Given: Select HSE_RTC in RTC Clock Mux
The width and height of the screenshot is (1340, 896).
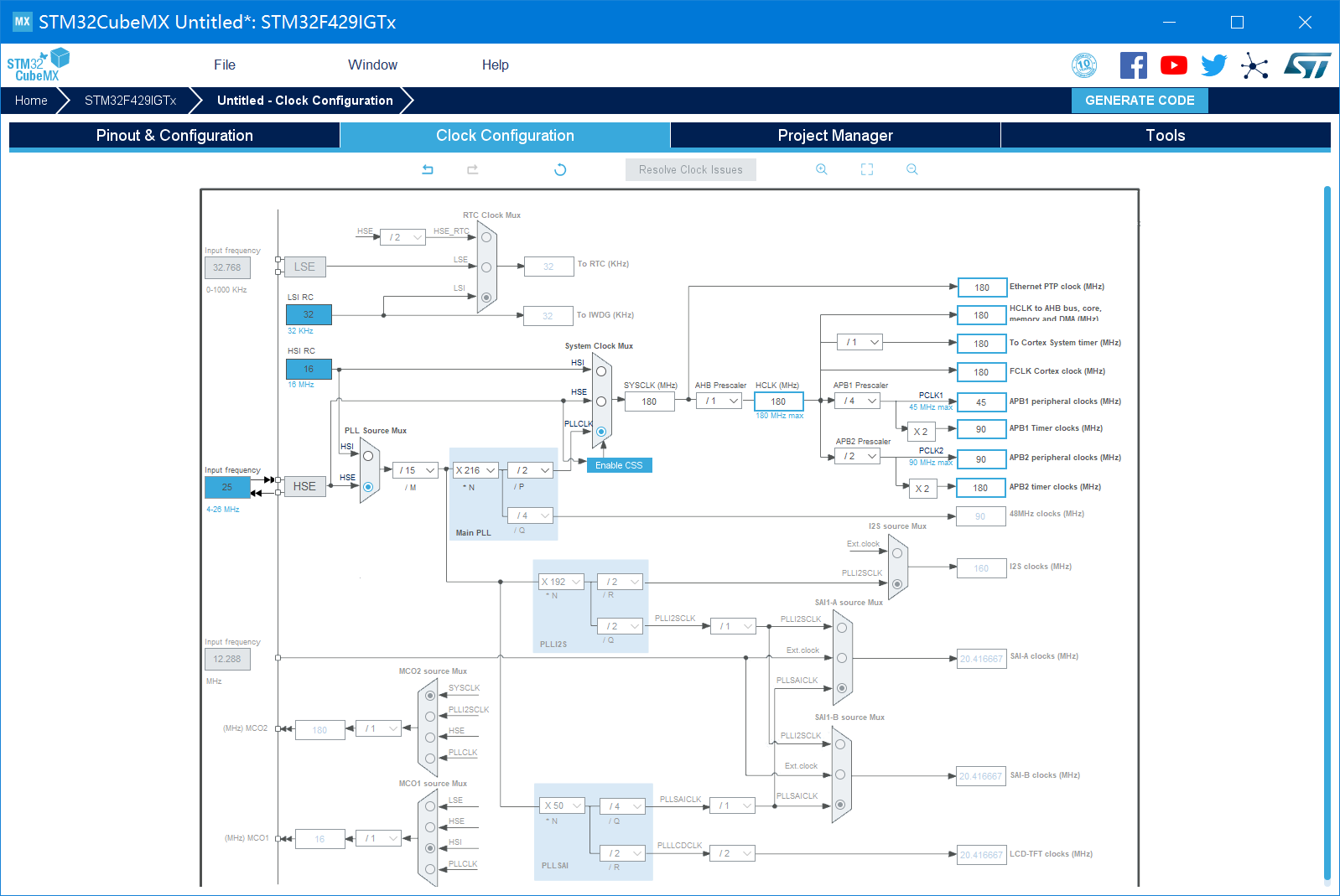Looking at the screenshot, I should click(486, 237).
